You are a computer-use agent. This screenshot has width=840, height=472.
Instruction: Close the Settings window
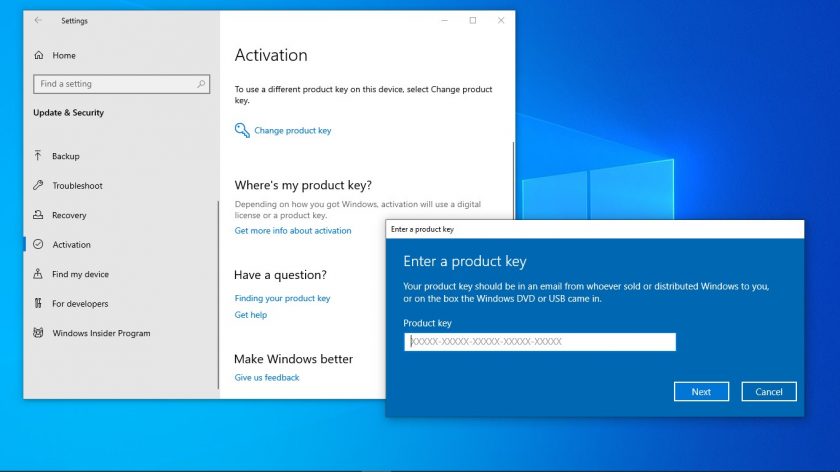[501, 20]
